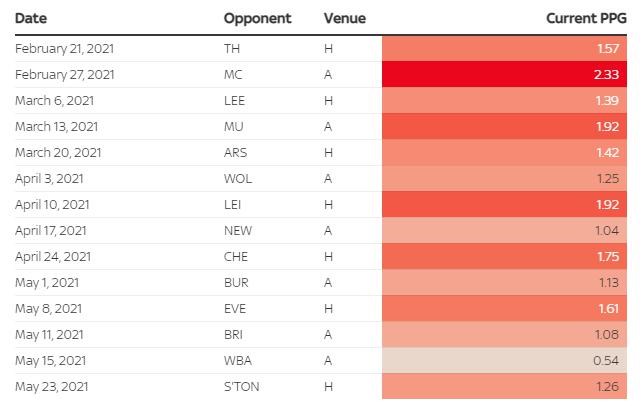Select the CHE opponent entry
Viewport: 643px width, 410px height.
click(x=235, y=256)
